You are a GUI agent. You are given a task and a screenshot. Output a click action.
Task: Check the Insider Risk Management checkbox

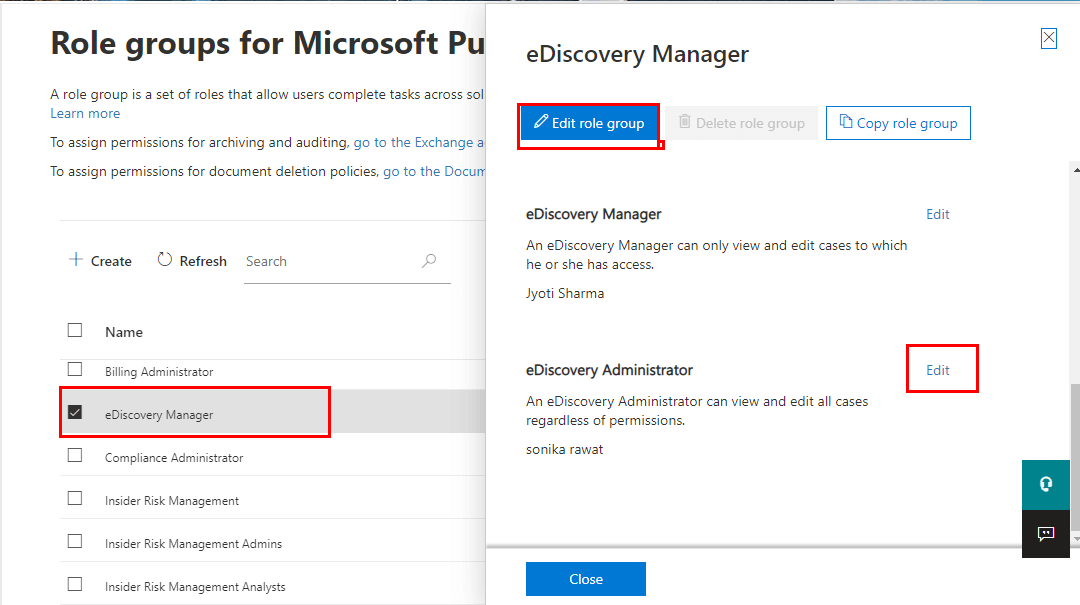pyautogui.click(x=75, y=498)
